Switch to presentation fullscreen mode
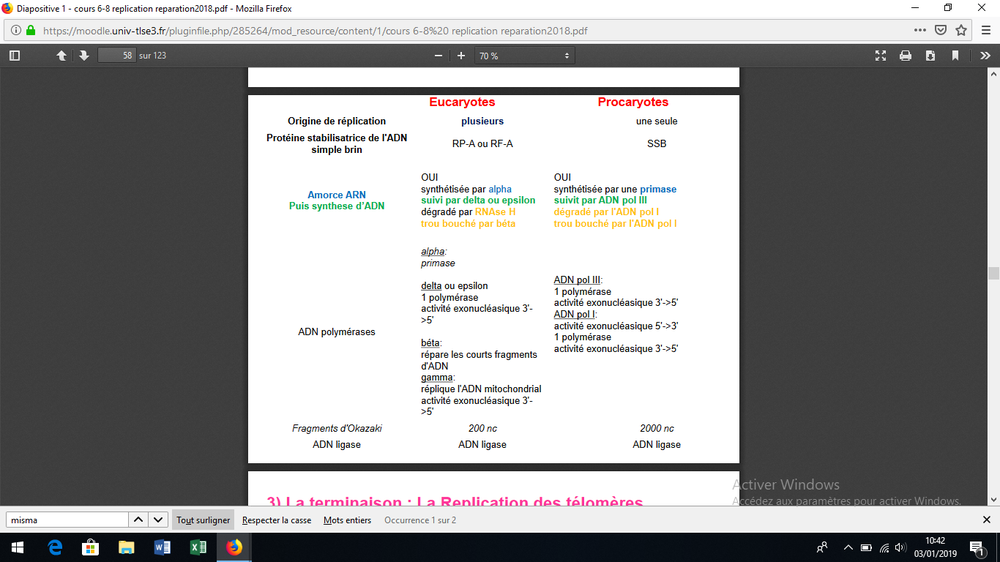The width and height of the screenshot is (1000, 562). 881,55
